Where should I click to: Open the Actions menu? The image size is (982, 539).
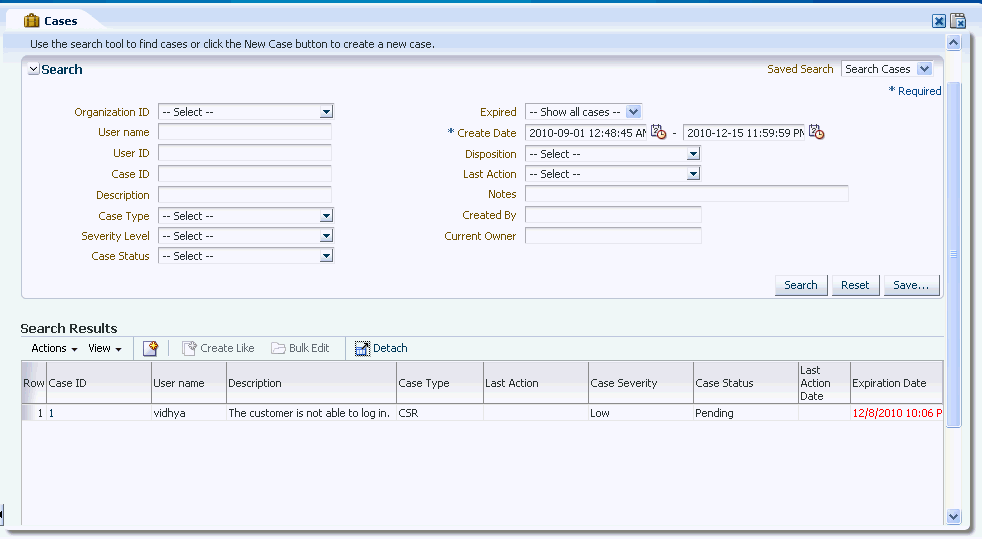pyautogui.click(x=54, y=348)
